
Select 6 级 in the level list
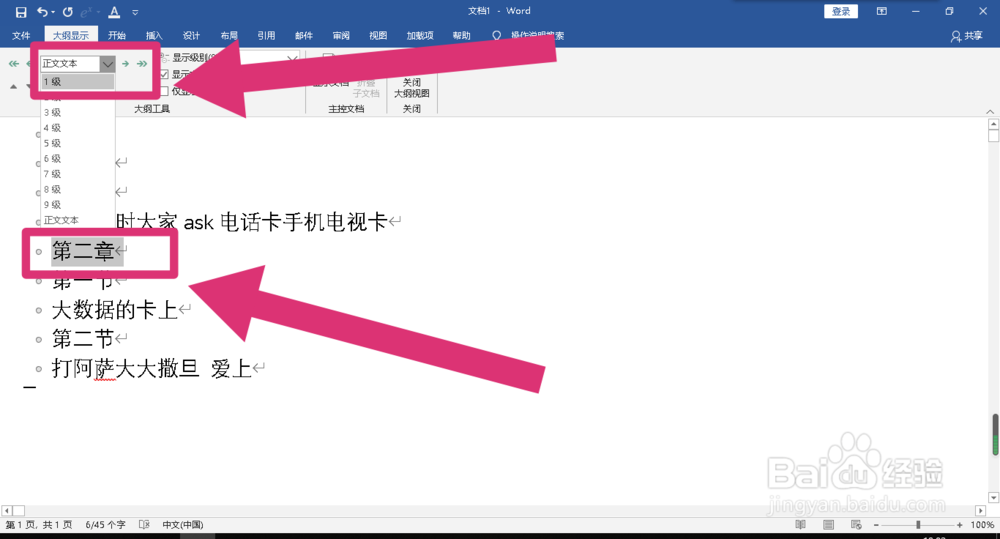pos(78,158)
